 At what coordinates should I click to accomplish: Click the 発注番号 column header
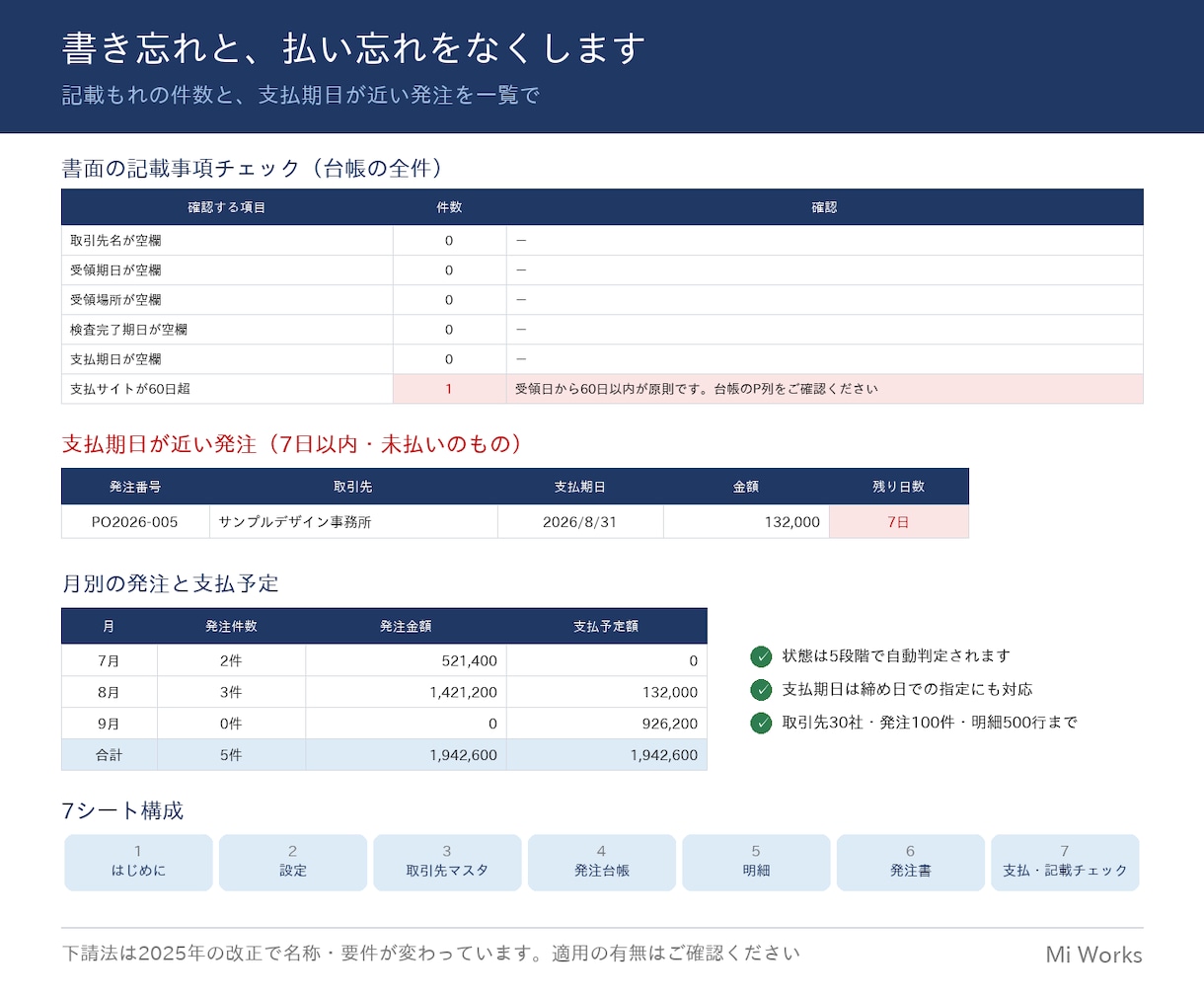[x=135, y=487]
